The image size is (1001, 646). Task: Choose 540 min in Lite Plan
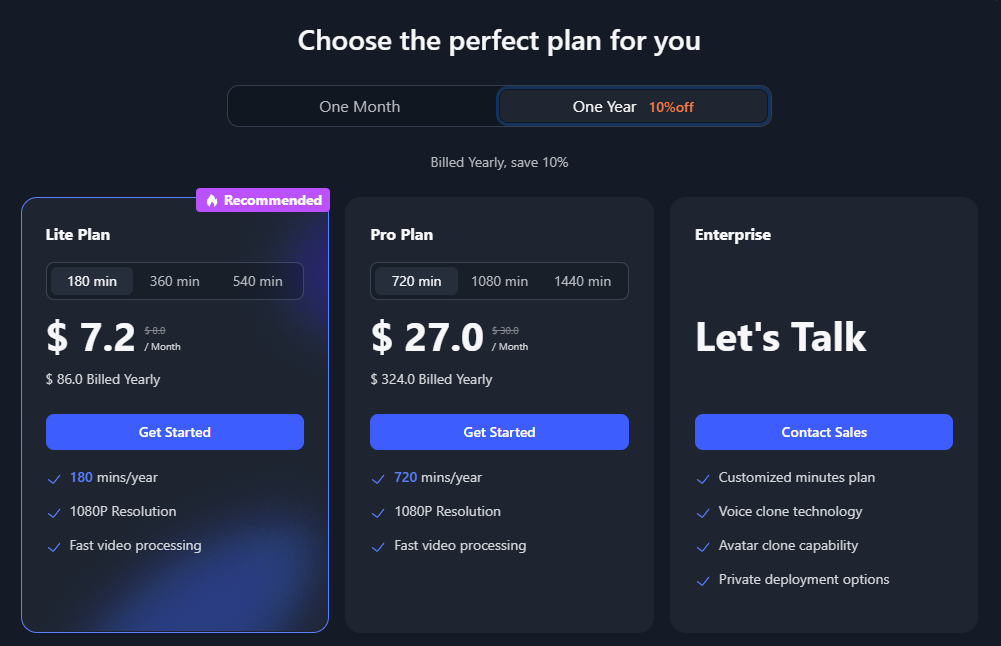(258, 281)
